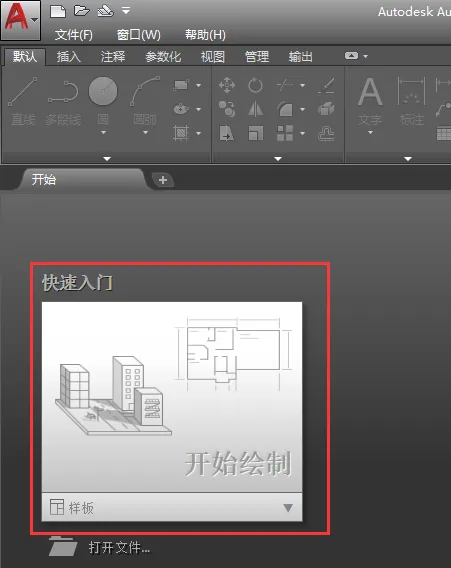The height and width of the screenshot is (568, 451).
Task: Expand the Ellipse tool dropdown arrow
Action: (x=199, y=109)
